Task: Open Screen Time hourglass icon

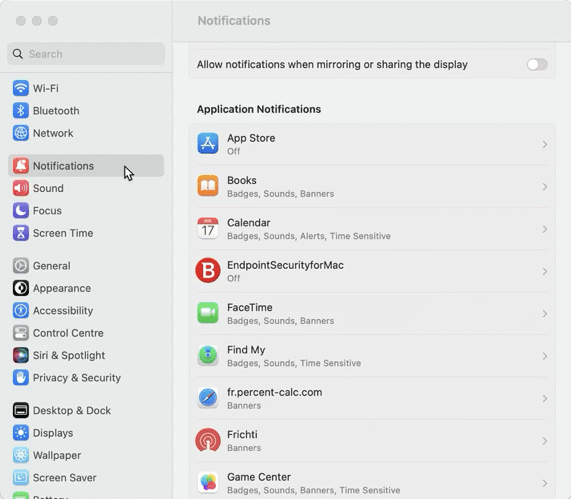Action: (x=21, y=233)
